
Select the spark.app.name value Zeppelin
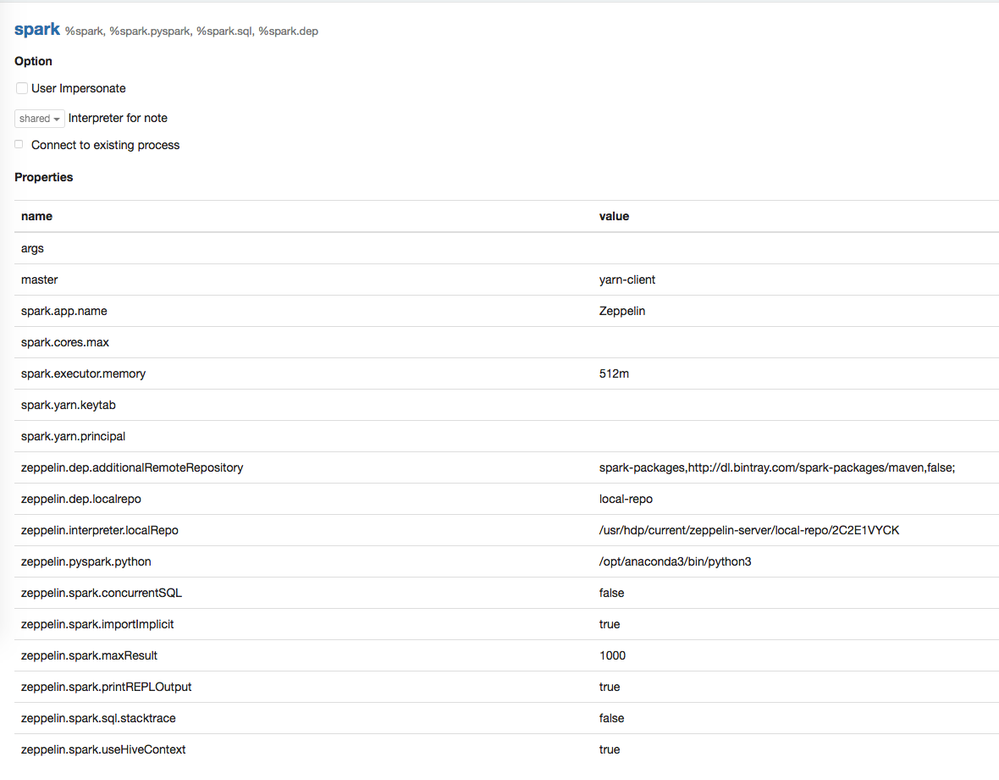[x=620, y=311]
